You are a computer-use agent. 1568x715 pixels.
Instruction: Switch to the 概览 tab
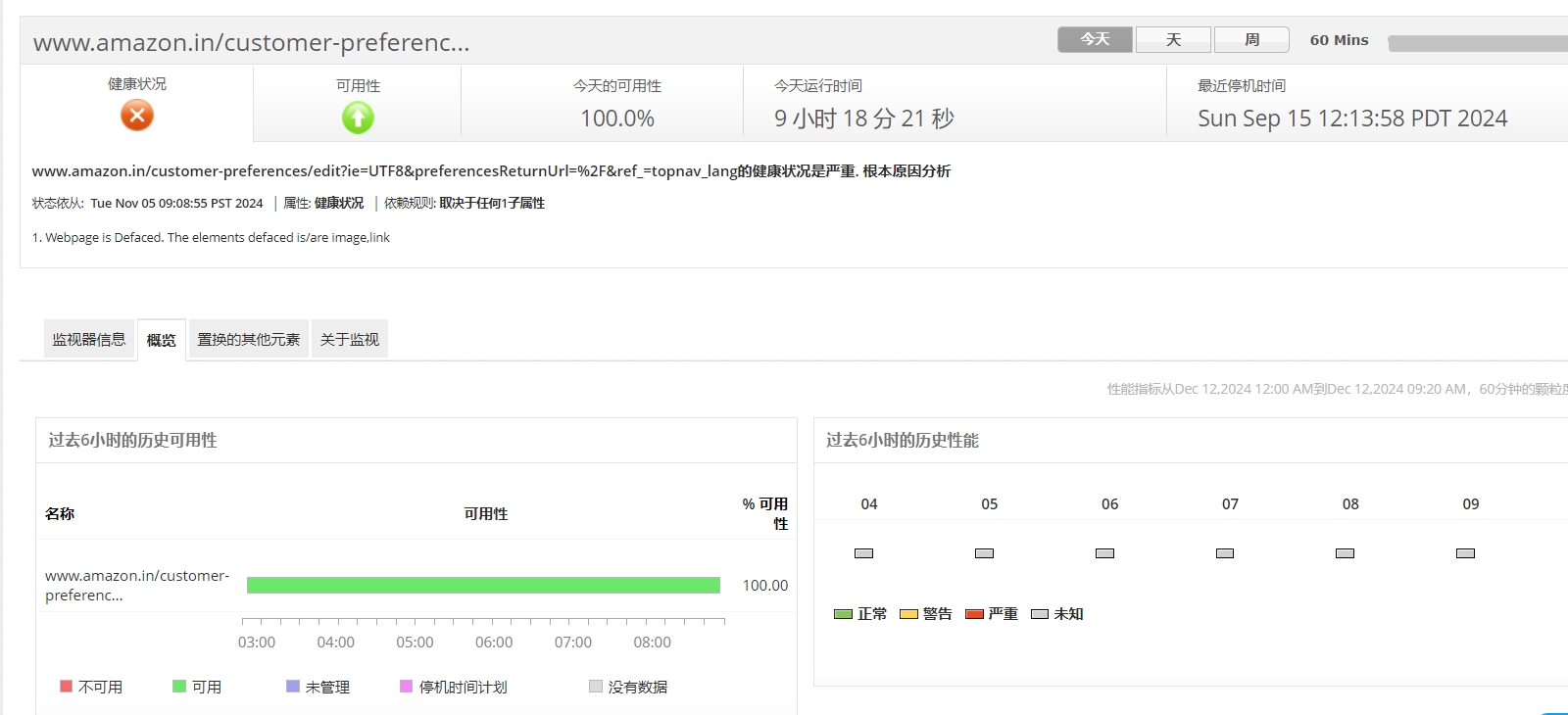pos(162,340)
